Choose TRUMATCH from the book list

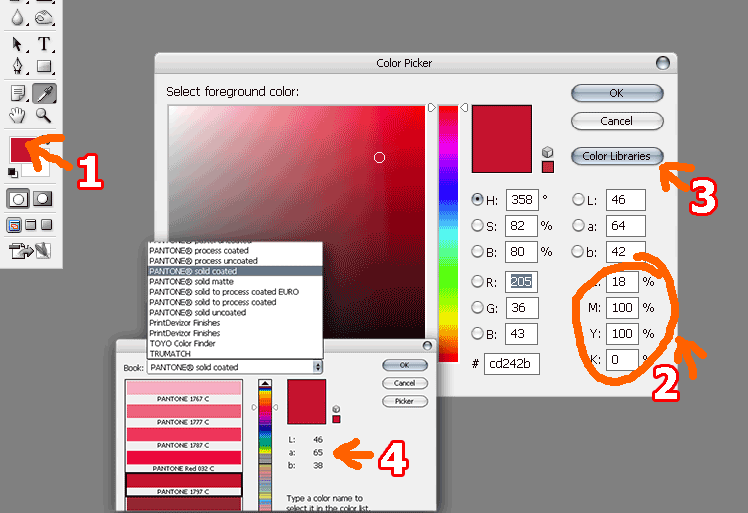(x=235, y=354)
